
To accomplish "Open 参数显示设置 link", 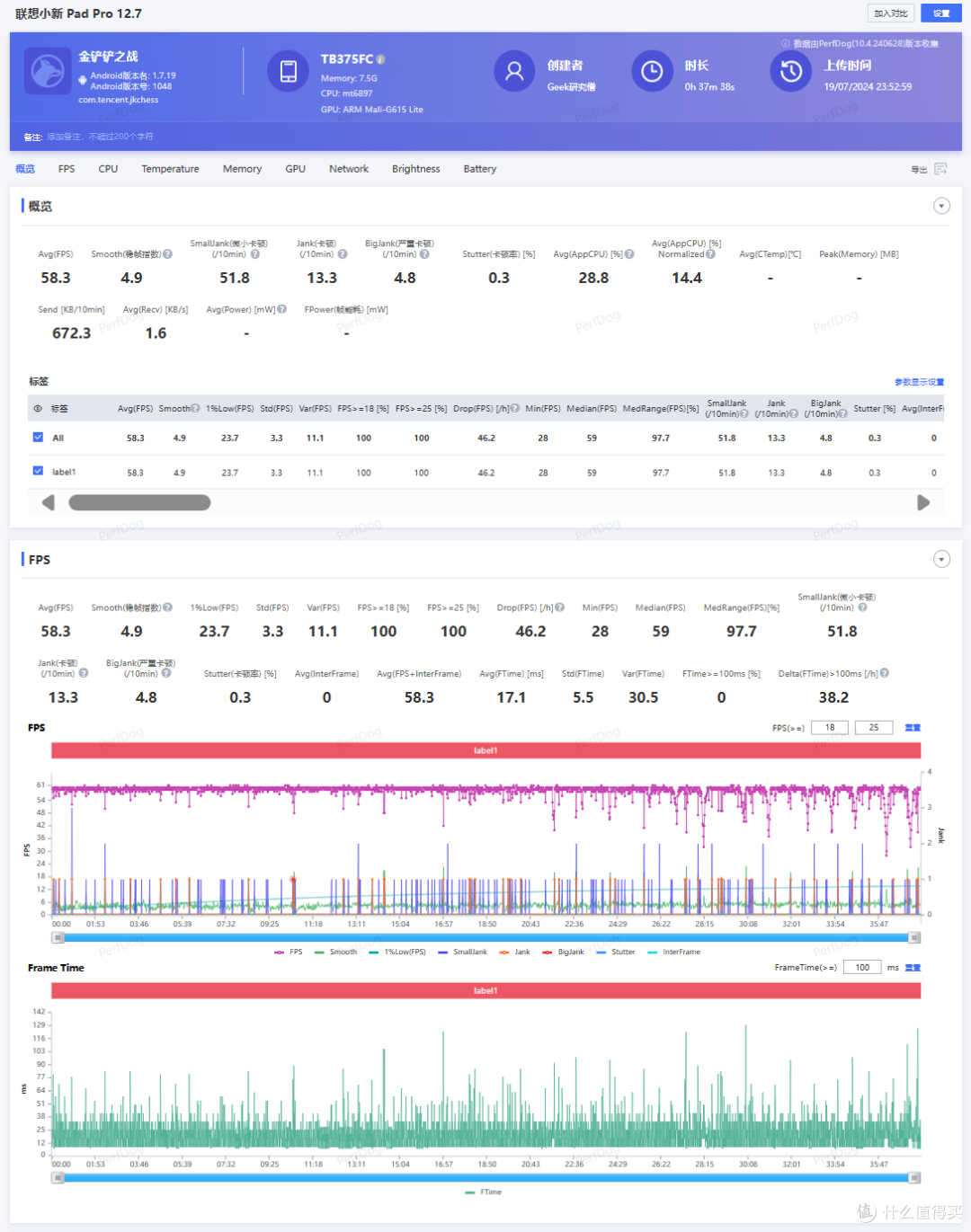I will 919,382.
